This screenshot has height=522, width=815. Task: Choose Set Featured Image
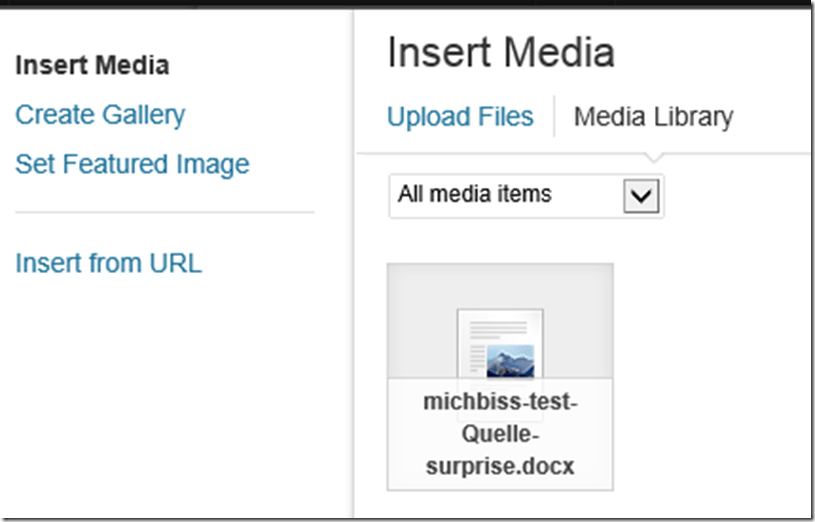132,164
